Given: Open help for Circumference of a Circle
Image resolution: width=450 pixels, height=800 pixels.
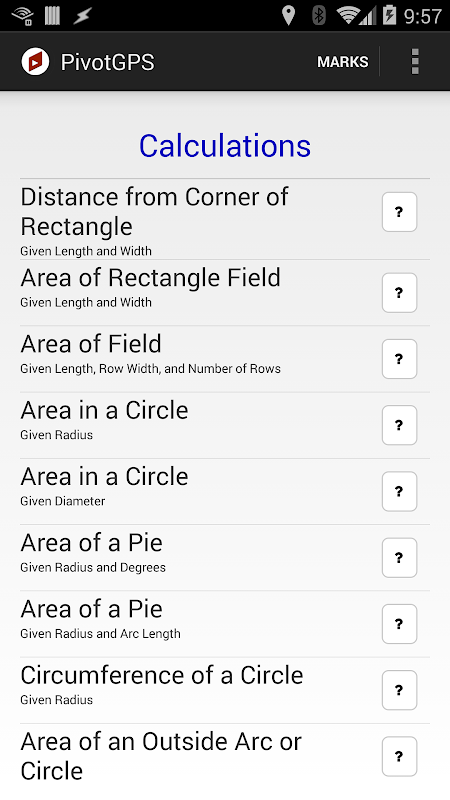Looking at the screenshot, I should tap(399, 690).
